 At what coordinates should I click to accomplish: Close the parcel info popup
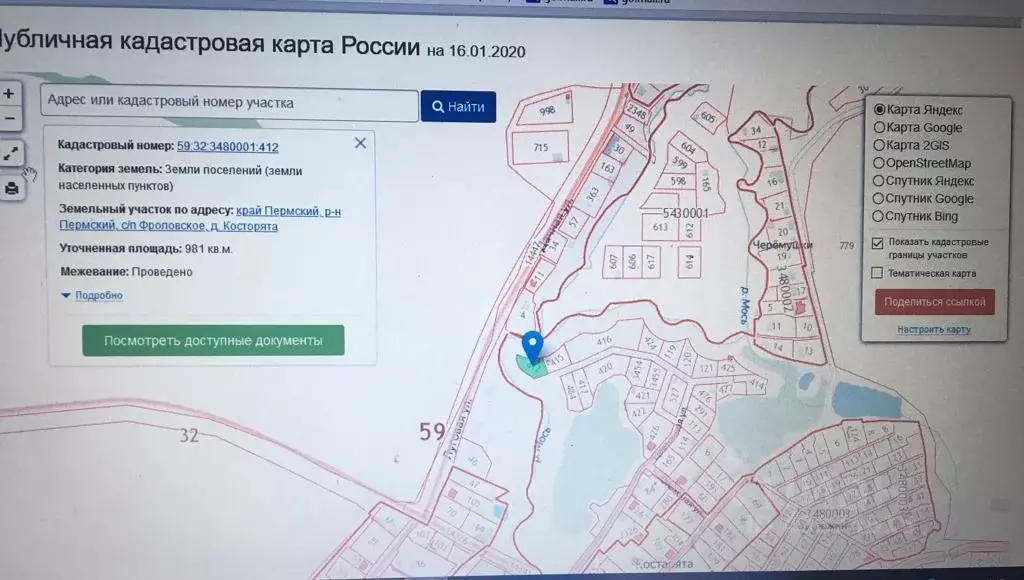click(x=360, y=143)
